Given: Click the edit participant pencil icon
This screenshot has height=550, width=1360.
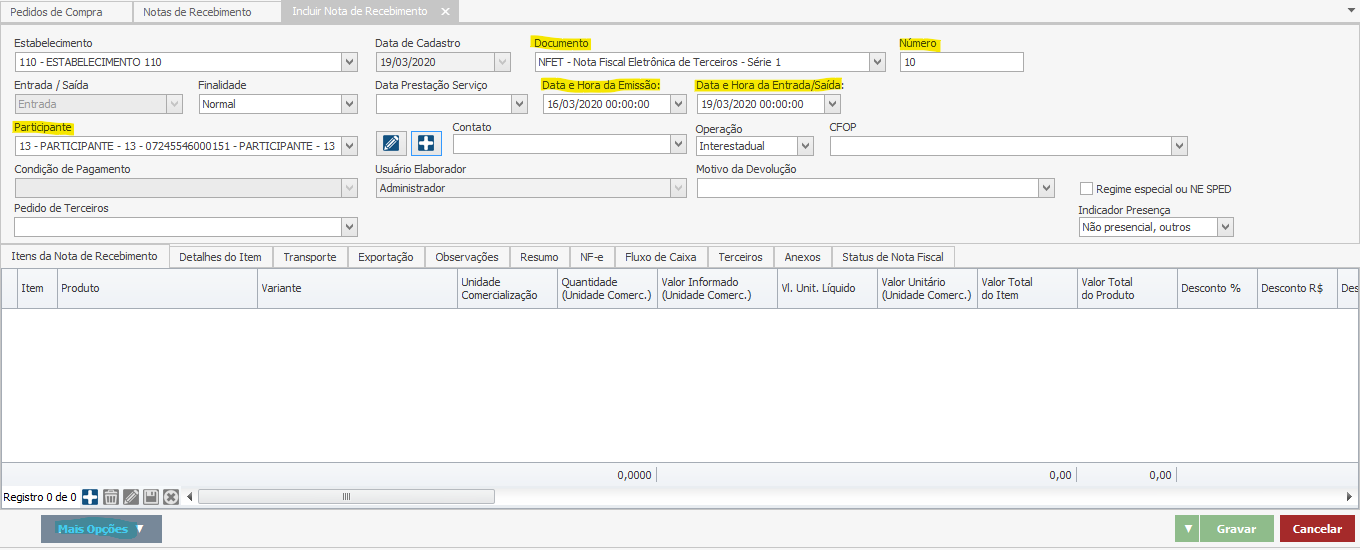Looking at the screenshot, I should click(393, 144).
